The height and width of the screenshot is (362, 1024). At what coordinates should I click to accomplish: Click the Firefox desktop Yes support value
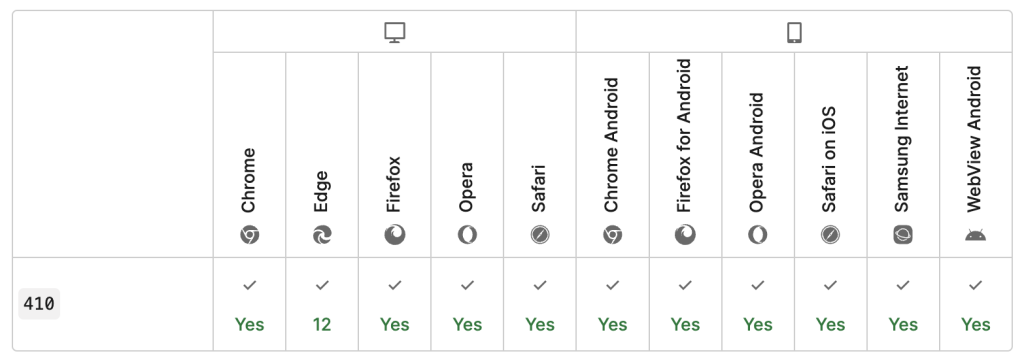[394, 325]
